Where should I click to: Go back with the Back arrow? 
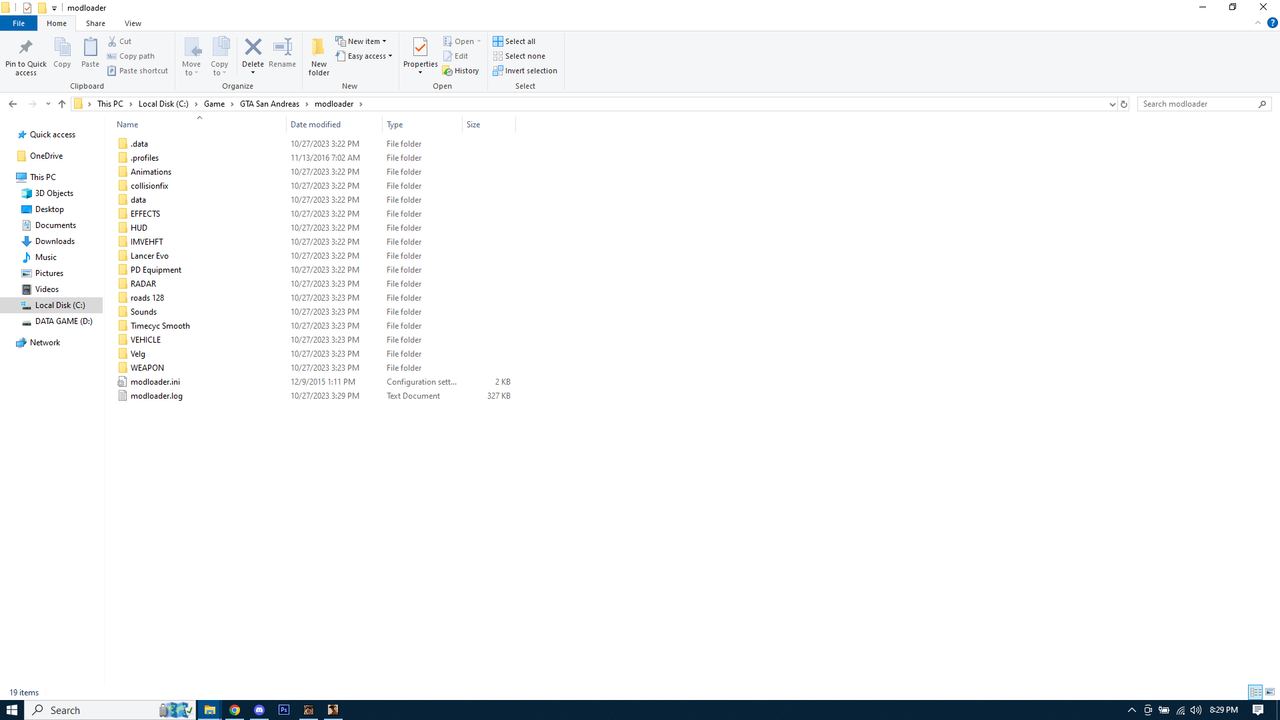(x=13, y=104)
